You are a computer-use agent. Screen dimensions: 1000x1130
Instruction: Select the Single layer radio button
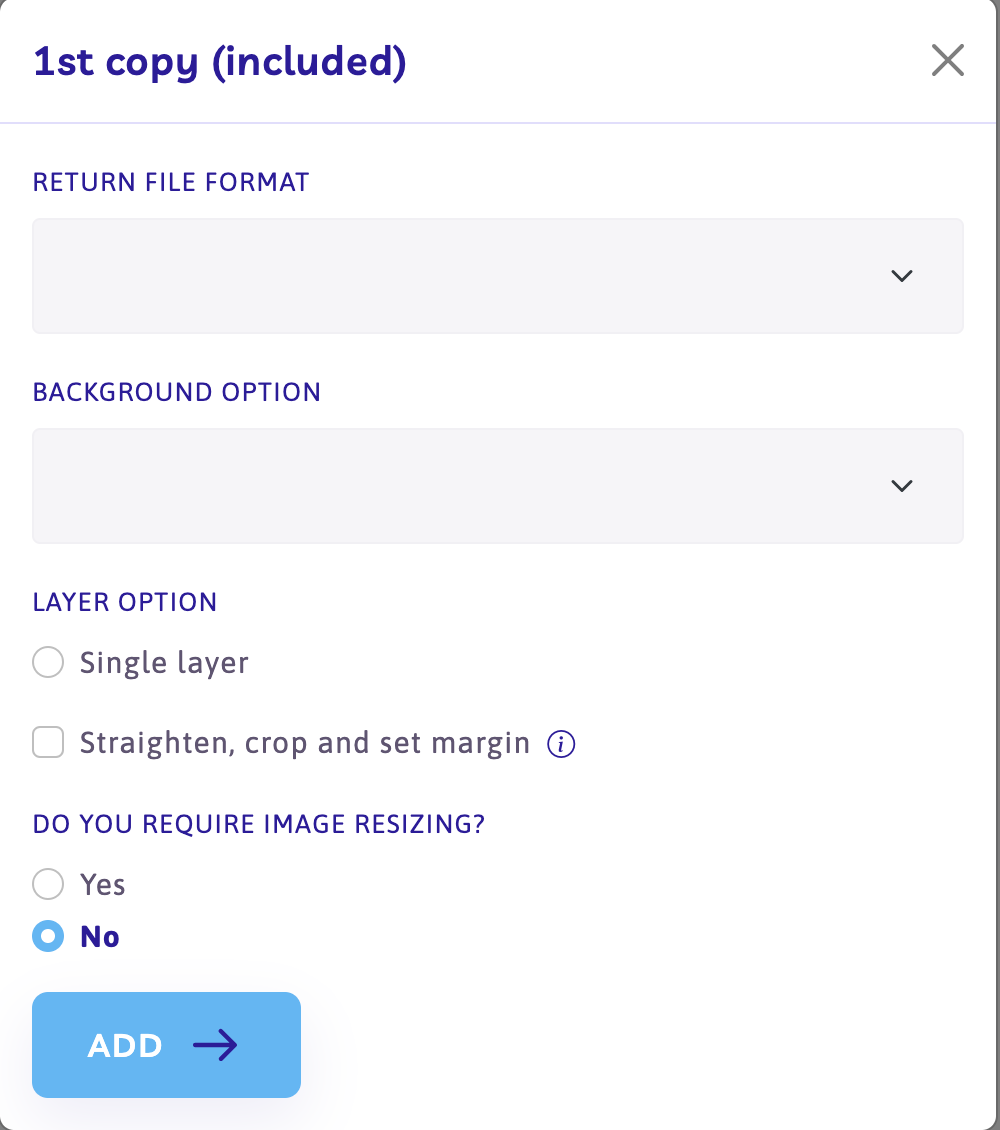coord(48,662)
